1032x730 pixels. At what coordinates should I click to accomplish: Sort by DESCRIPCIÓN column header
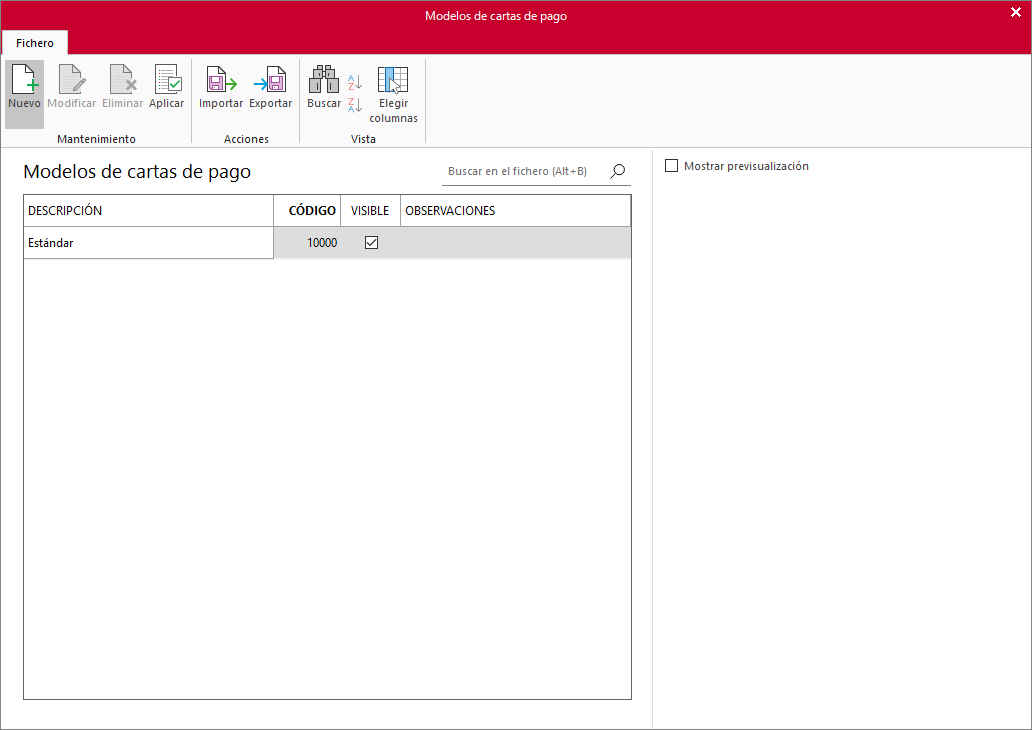(149, 211)
